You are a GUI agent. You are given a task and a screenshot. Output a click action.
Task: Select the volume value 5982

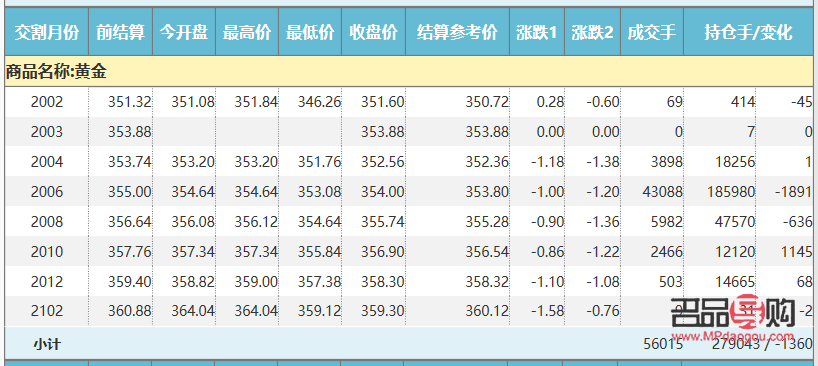[x=666, y=222]
